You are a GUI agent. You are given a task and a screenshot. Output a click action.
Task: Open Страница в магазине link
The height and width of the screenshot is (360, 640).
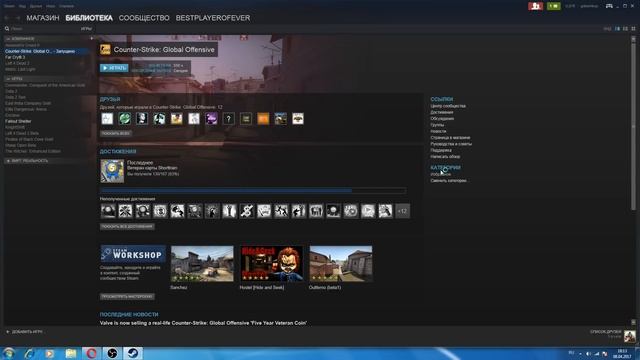point(450,138)
